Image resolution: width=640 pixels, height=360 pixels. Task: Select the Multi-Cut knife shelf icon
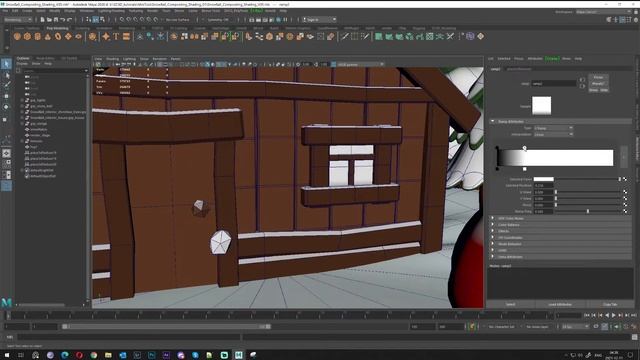click(x=345, y=37)
